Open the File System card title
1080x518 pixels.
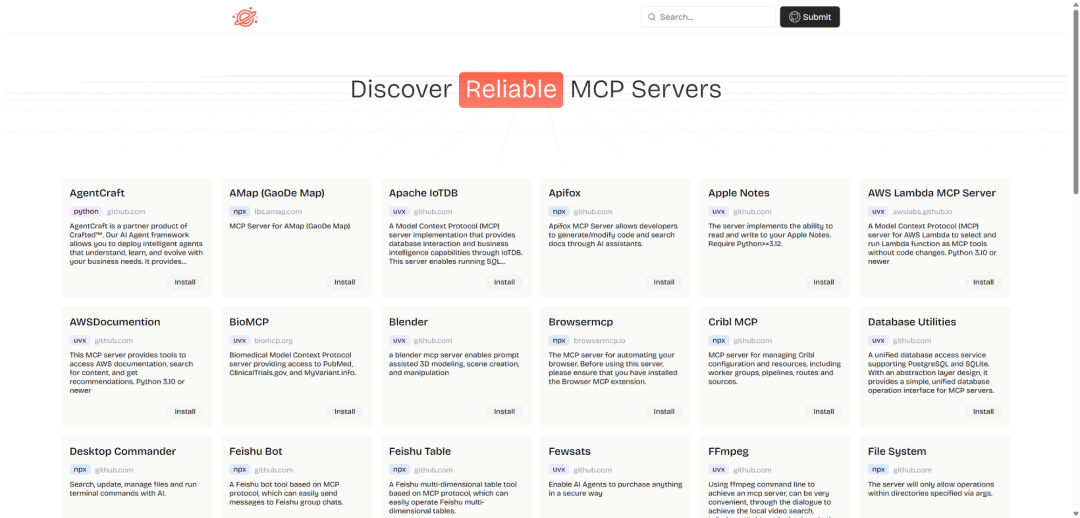(x=897, y=451)
